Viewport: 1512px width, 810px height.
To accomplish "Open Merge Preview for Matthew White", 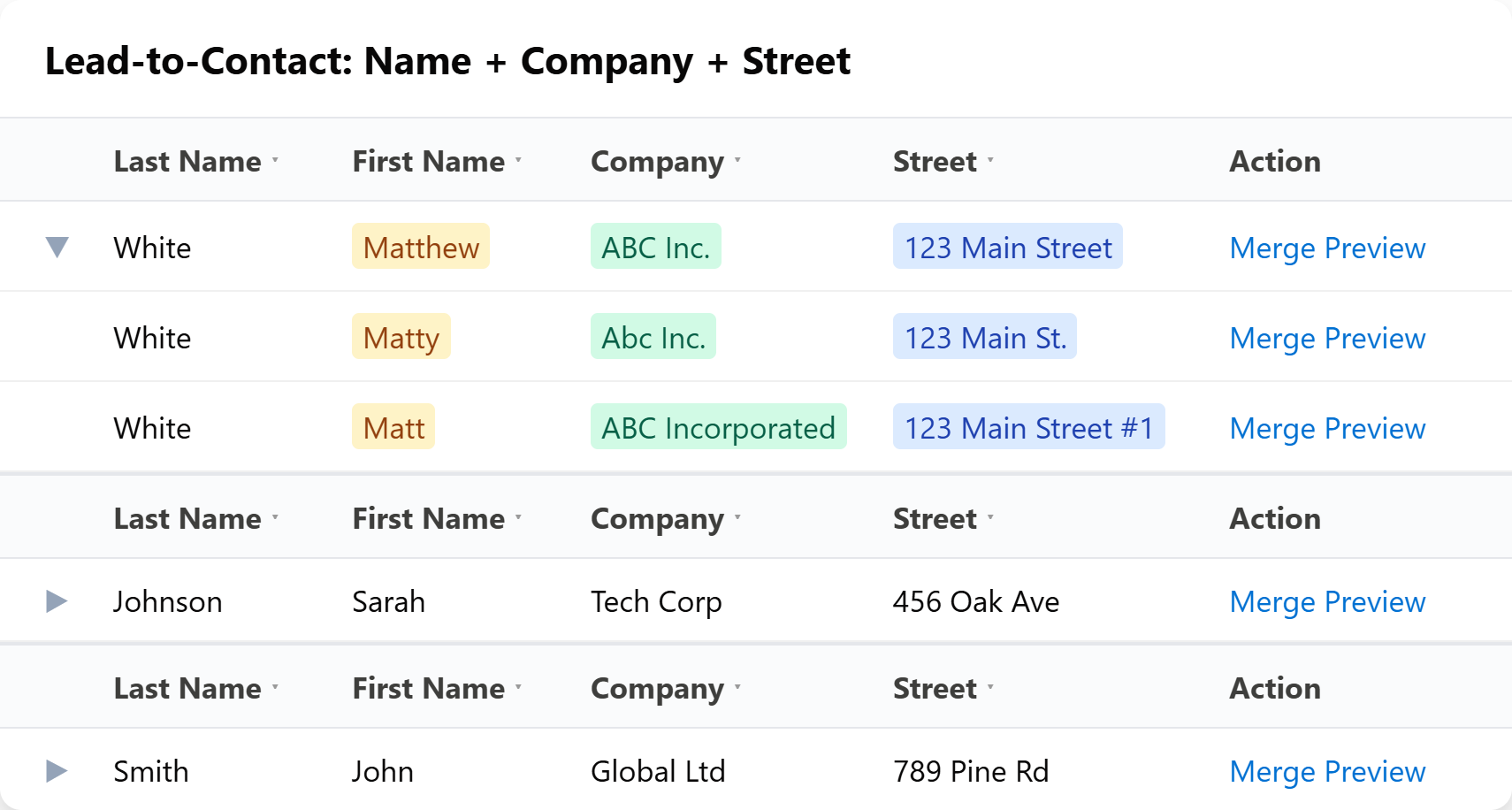I will point(1327,248).
